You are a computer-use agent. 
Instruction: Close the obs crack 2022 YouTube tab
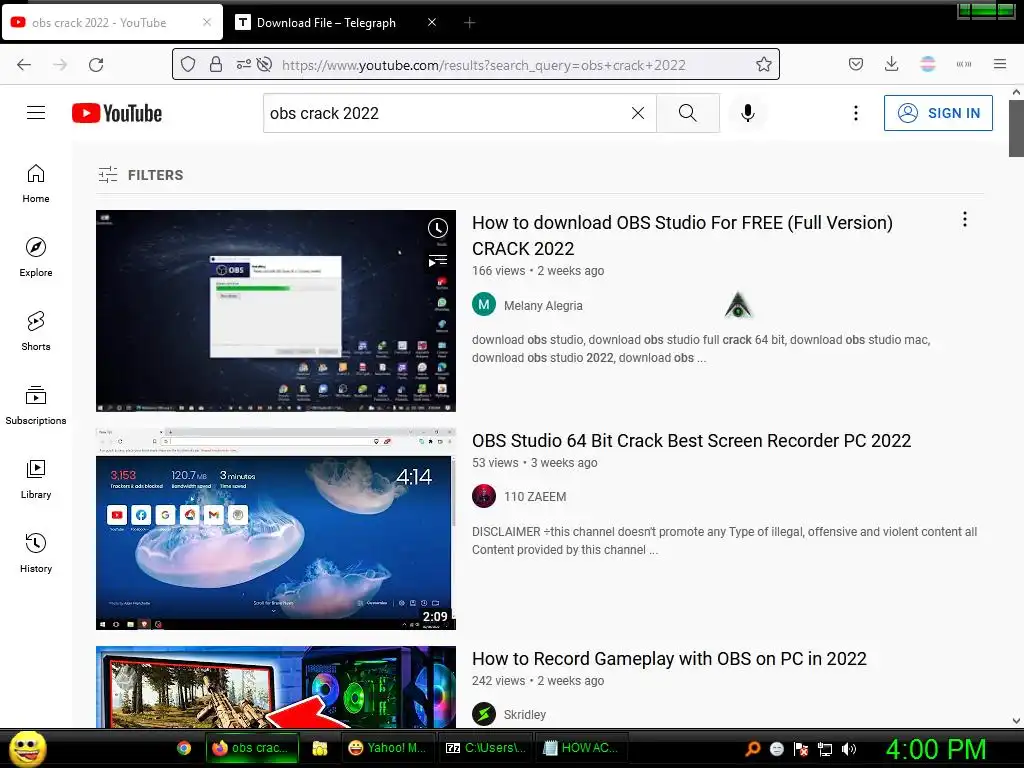[207, 22]
